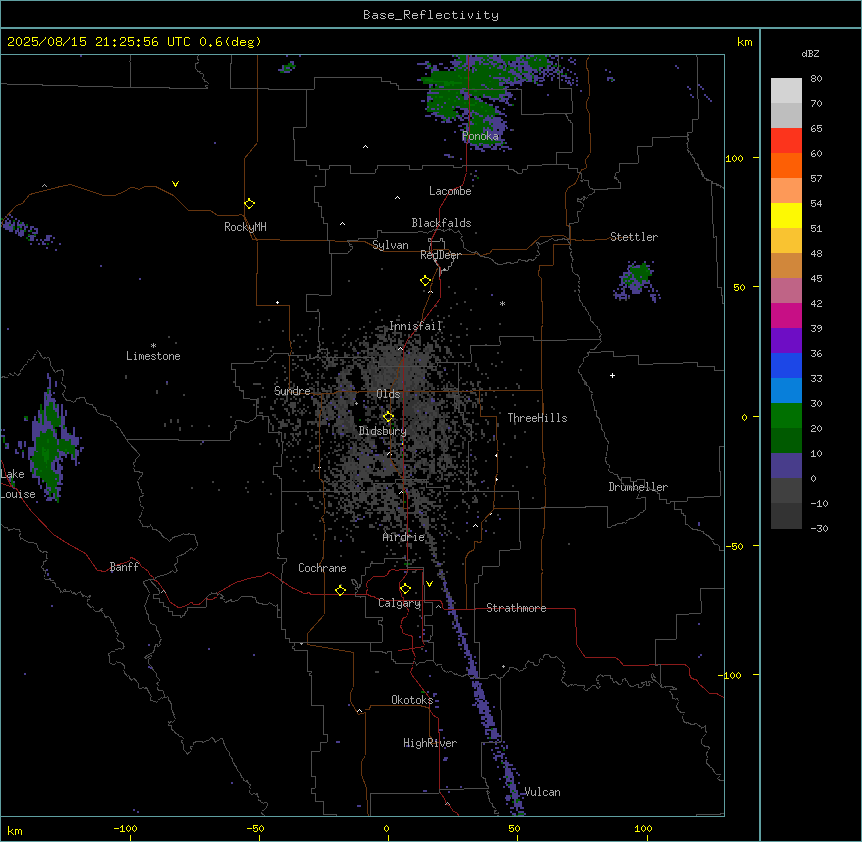This screenshot has width=862, height=842.
Task: Click the slate purple swatch between 10 and 0
Action: tap(786, 466)
